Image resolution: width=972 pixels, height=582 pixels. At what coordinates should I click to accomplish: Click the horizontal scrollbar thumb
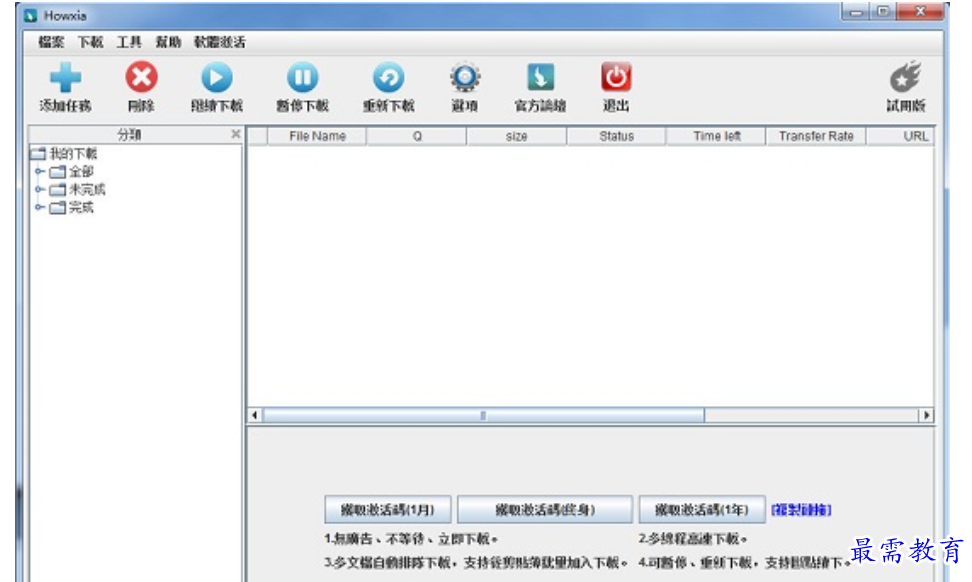(484, 415)
